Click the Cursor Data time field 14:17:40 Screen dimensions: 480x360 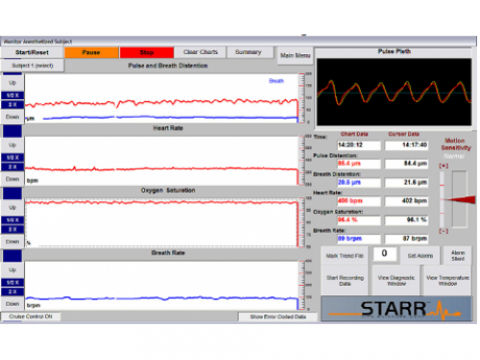tap(406, 145)
